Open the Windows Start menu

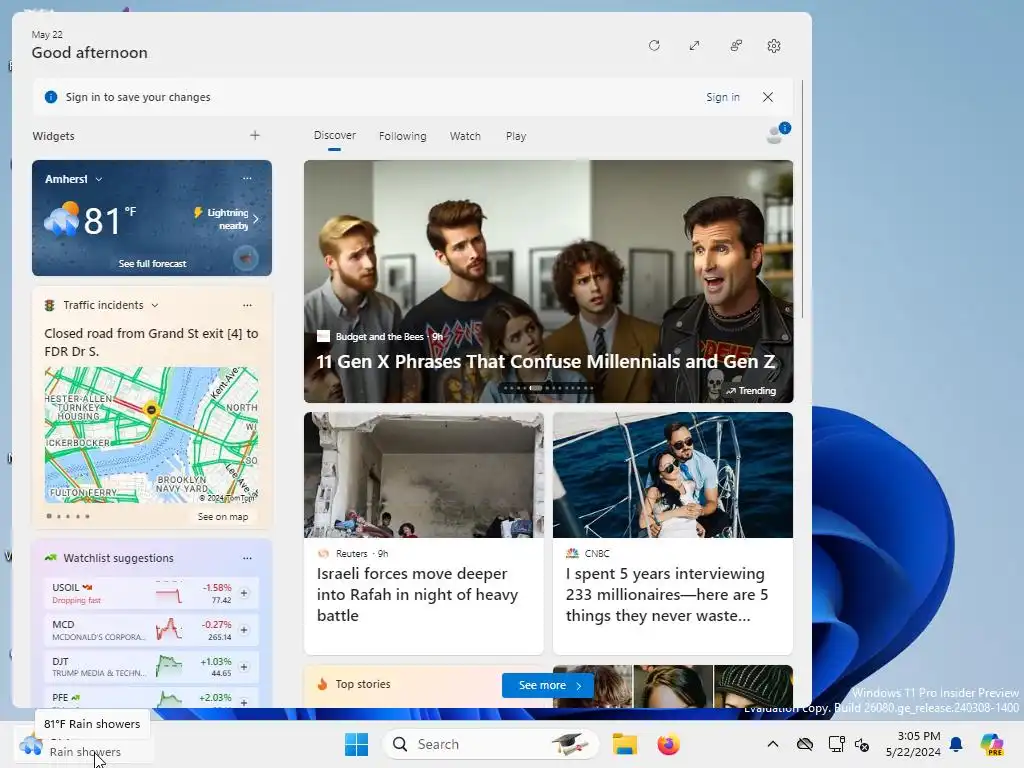click(357, 744)
